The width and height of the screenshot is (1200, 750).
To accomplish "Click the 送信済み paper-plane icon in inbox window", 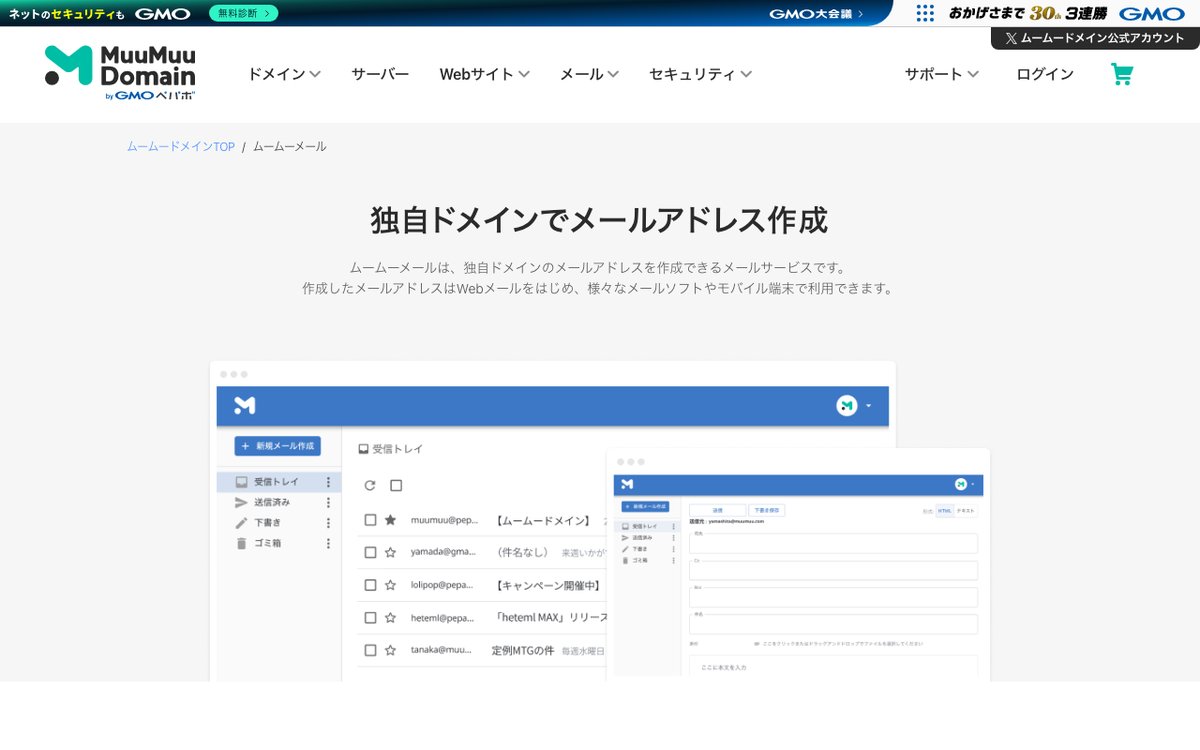I will click(241, 502).
